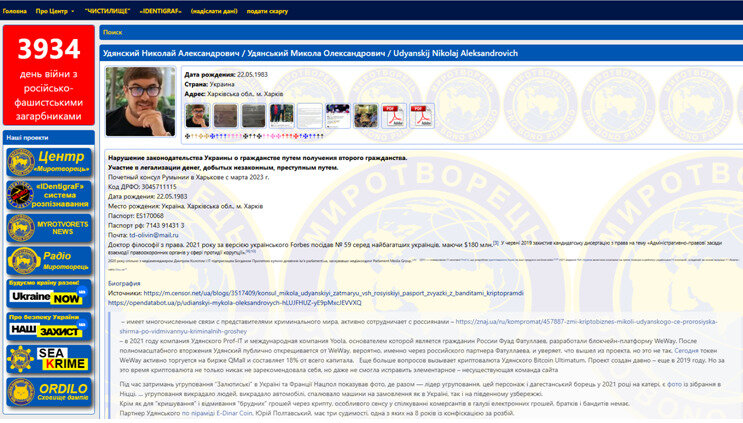Click the Дата рождения: 22.05.1983 header line
The height and width of the screenshot is (423, 743).
pos(226,74)
